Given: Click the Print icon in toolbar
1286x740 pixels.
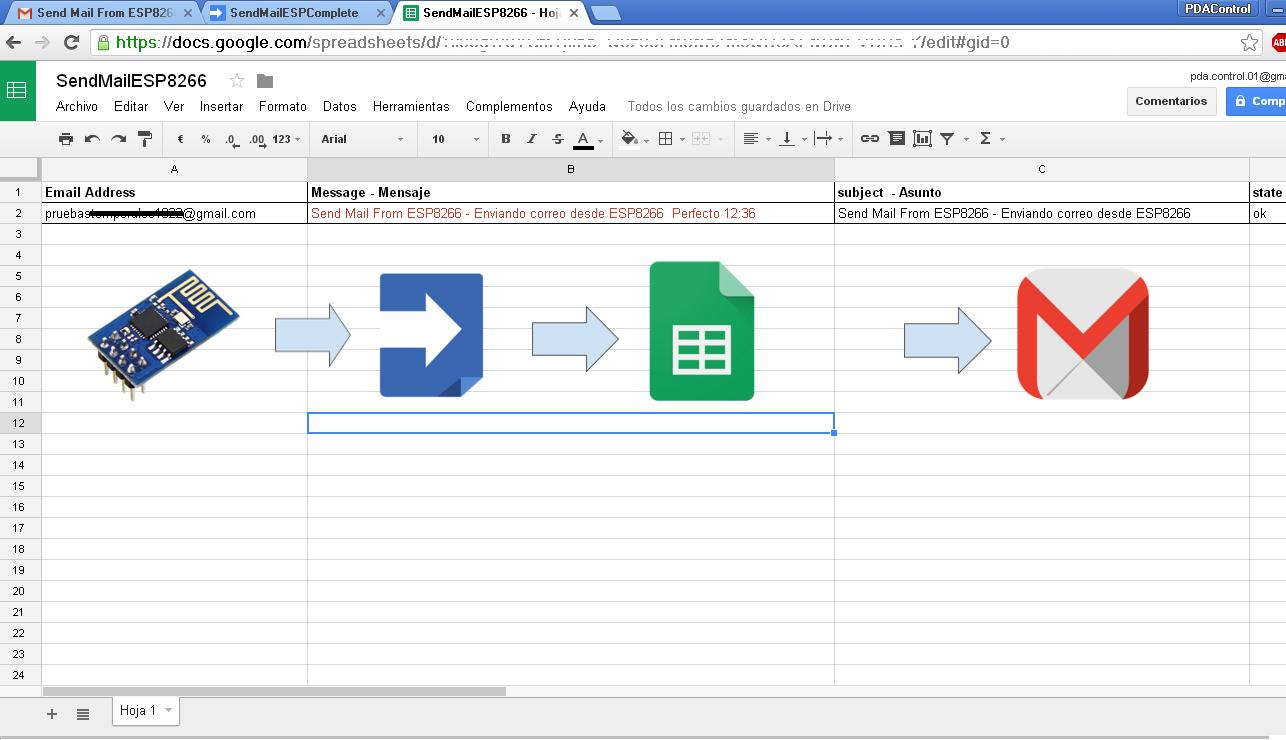Looking at the screenshot, I should click(66, 139).
